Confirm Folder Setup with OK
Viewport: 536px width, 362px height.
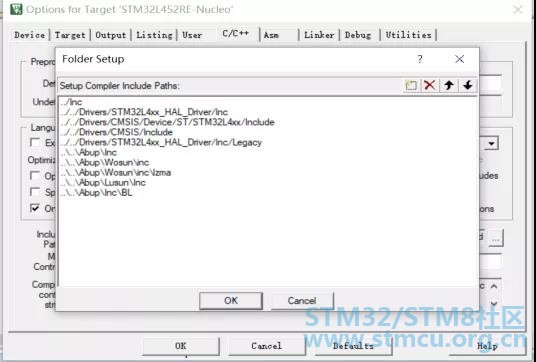coord(231,300)
